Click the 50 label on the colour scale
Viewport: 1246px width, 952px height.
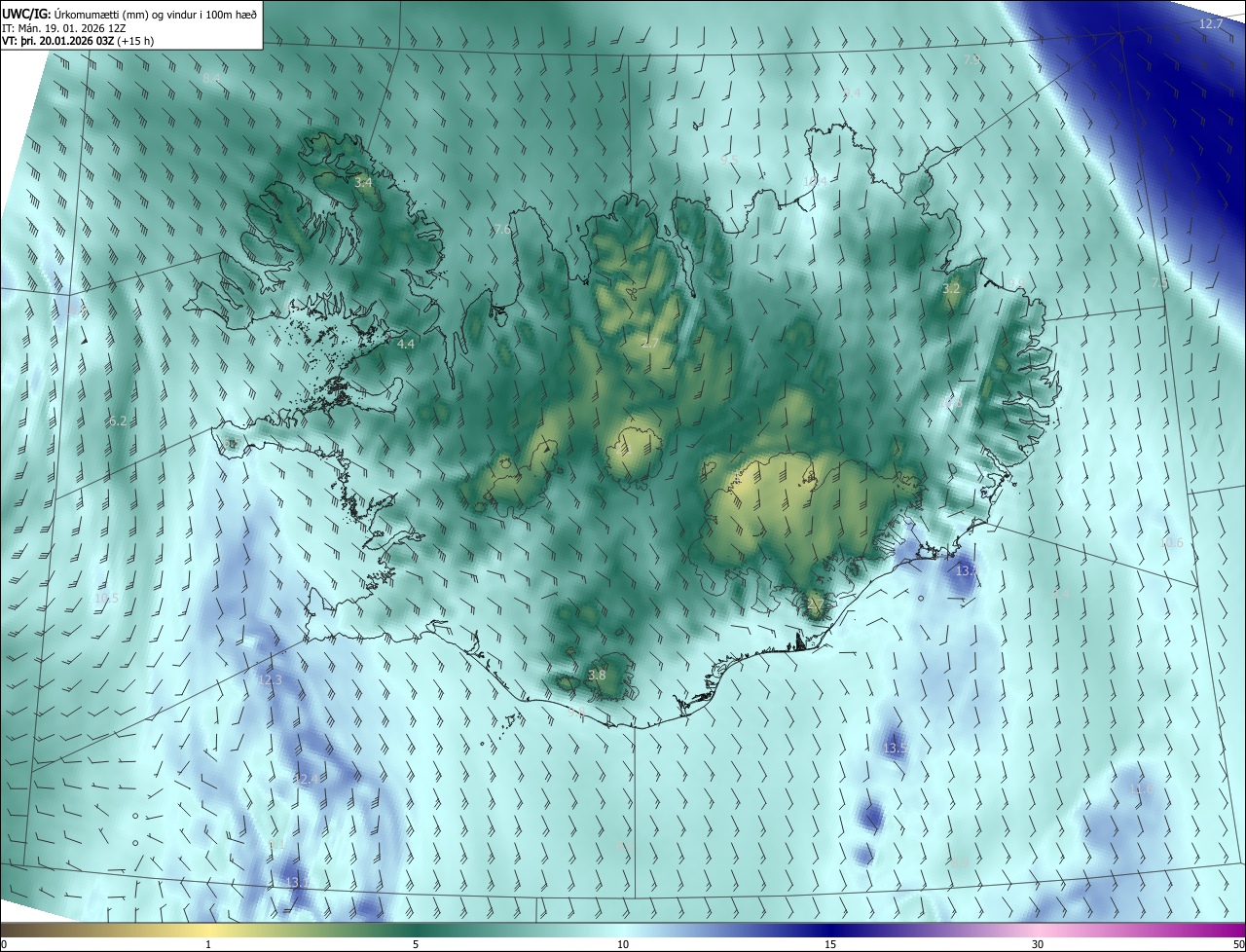(x=1238, y=944)
